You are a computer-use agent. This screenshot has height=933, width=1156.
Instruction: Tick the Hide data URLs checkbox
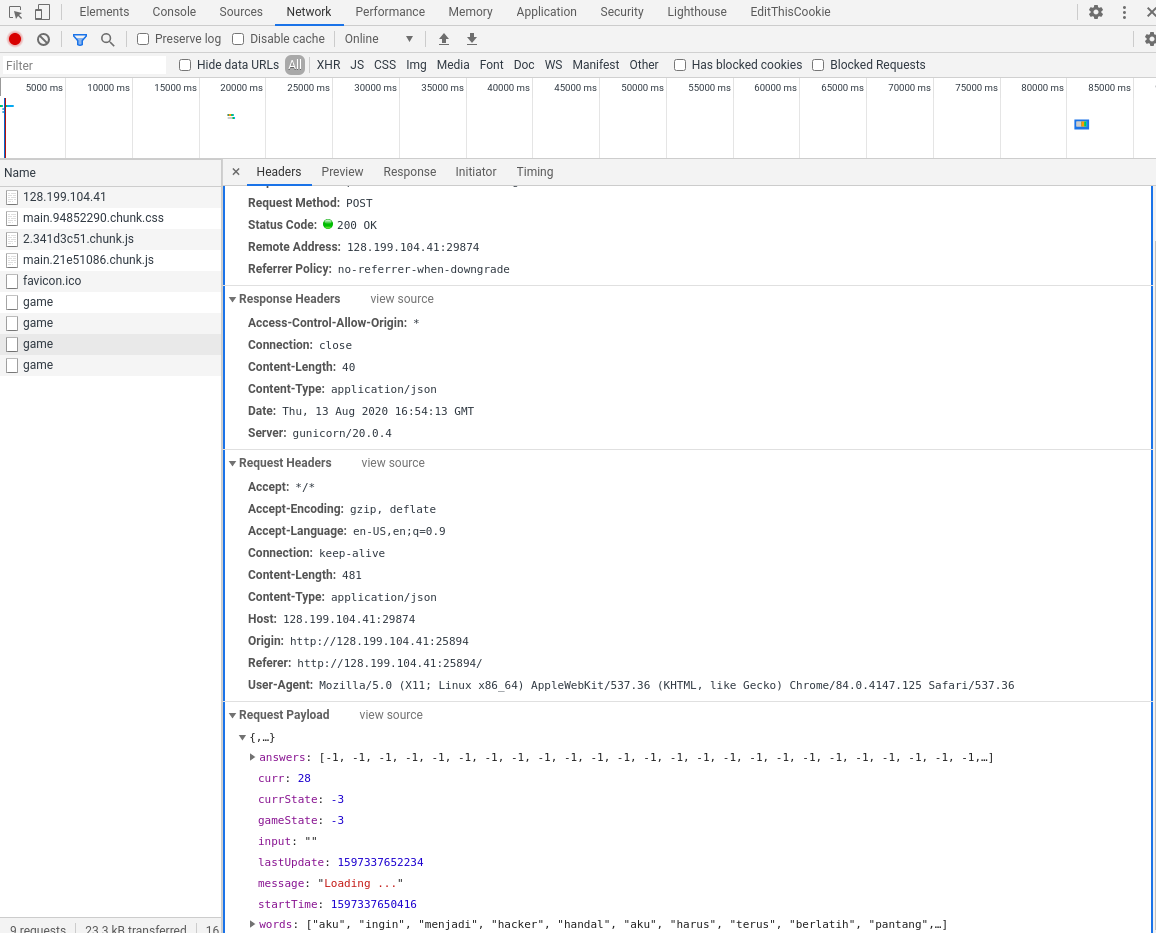click(x=185, y=65)
